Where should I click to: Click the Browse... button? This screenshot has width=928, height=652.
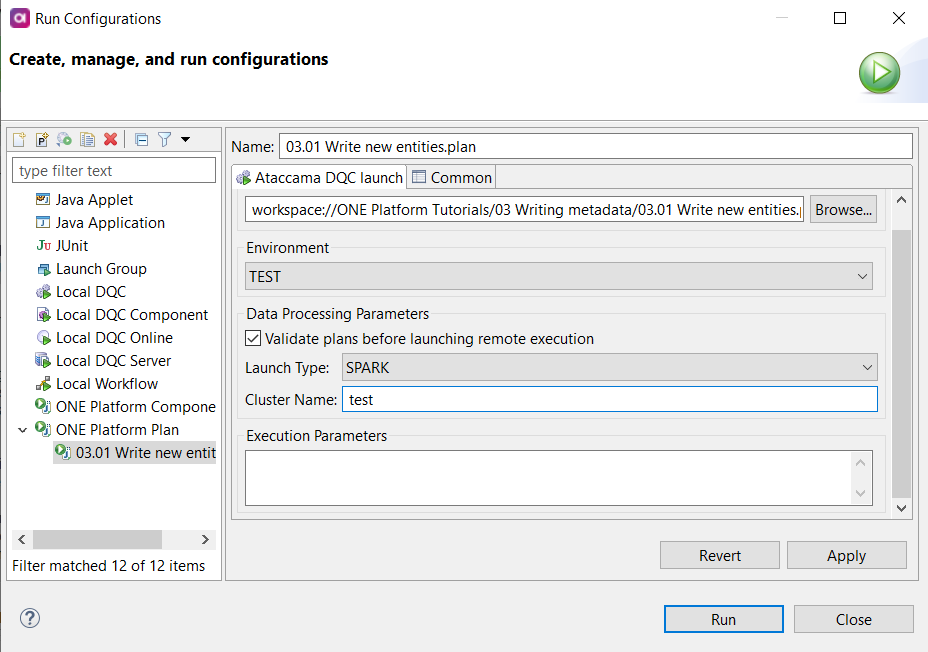click(843, 210)
